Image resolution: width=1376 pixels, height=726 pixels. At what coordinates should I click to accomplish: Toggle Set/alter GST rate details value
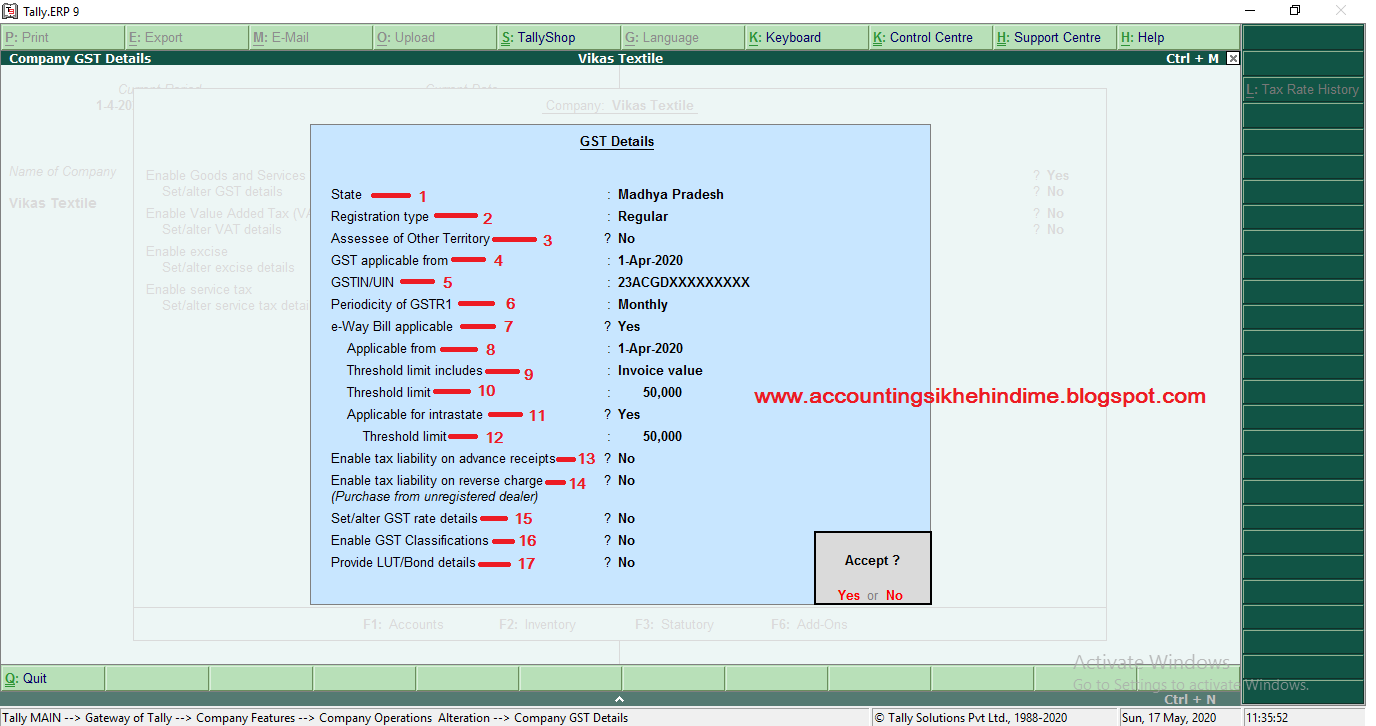(x=626, y=518)
